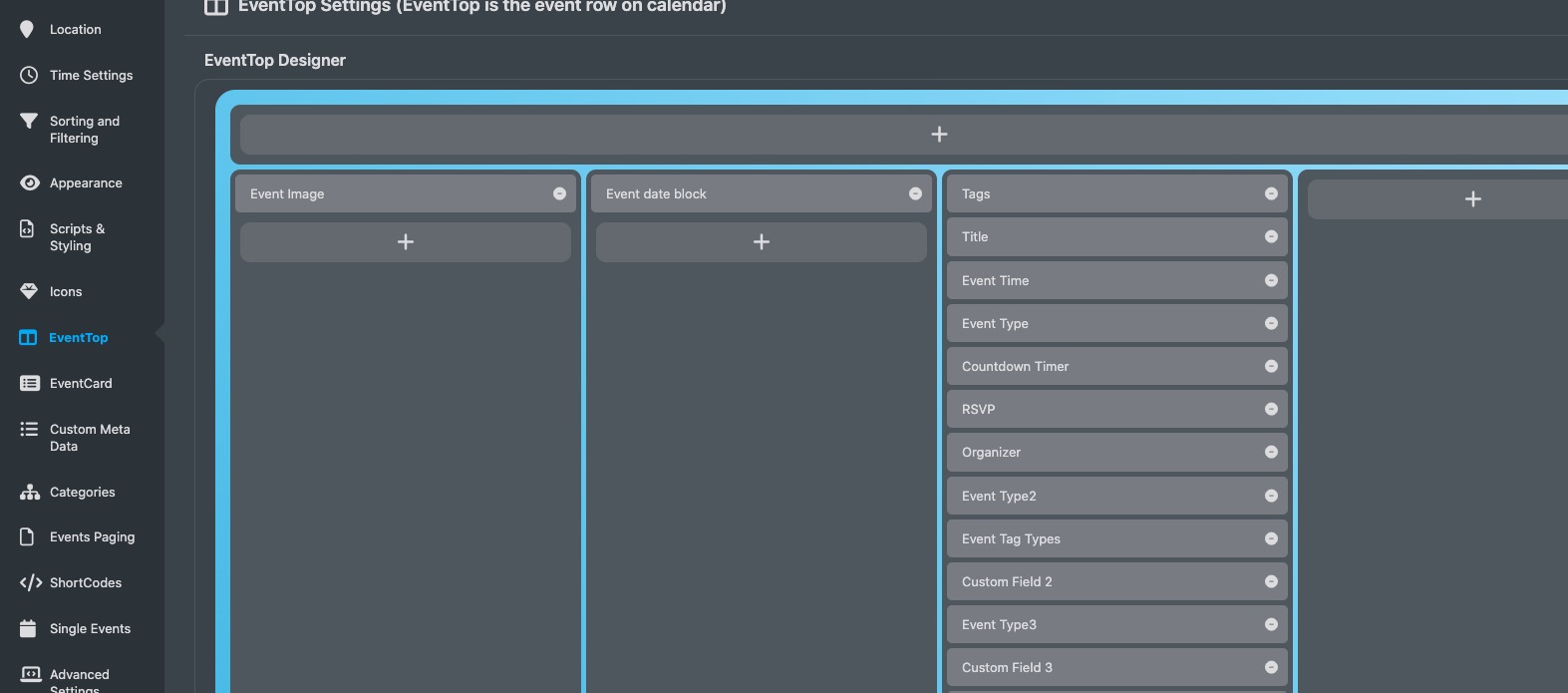Screen dimensions: 1568x693
Task: Add field to empty fourth column
Action: [1472, 199]
